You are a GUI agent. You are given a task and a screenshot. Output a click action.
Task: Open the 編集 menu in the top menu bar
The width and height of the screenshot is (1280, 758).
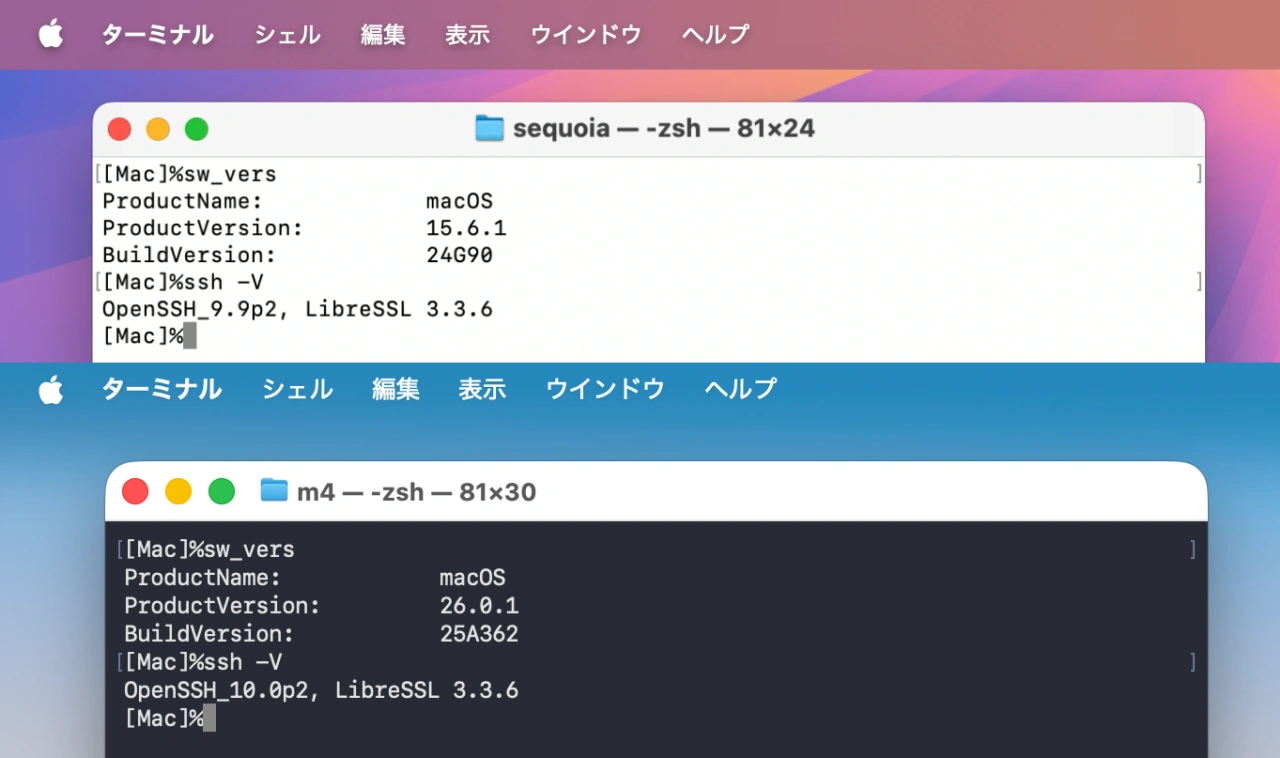pyautogui.click(x=382, y=33)
